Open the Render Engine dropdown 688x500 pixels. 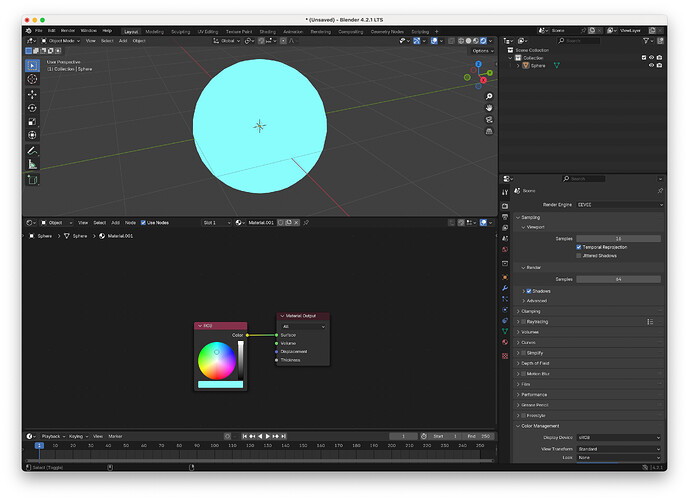pyautogui.click(x=620, y=205)
